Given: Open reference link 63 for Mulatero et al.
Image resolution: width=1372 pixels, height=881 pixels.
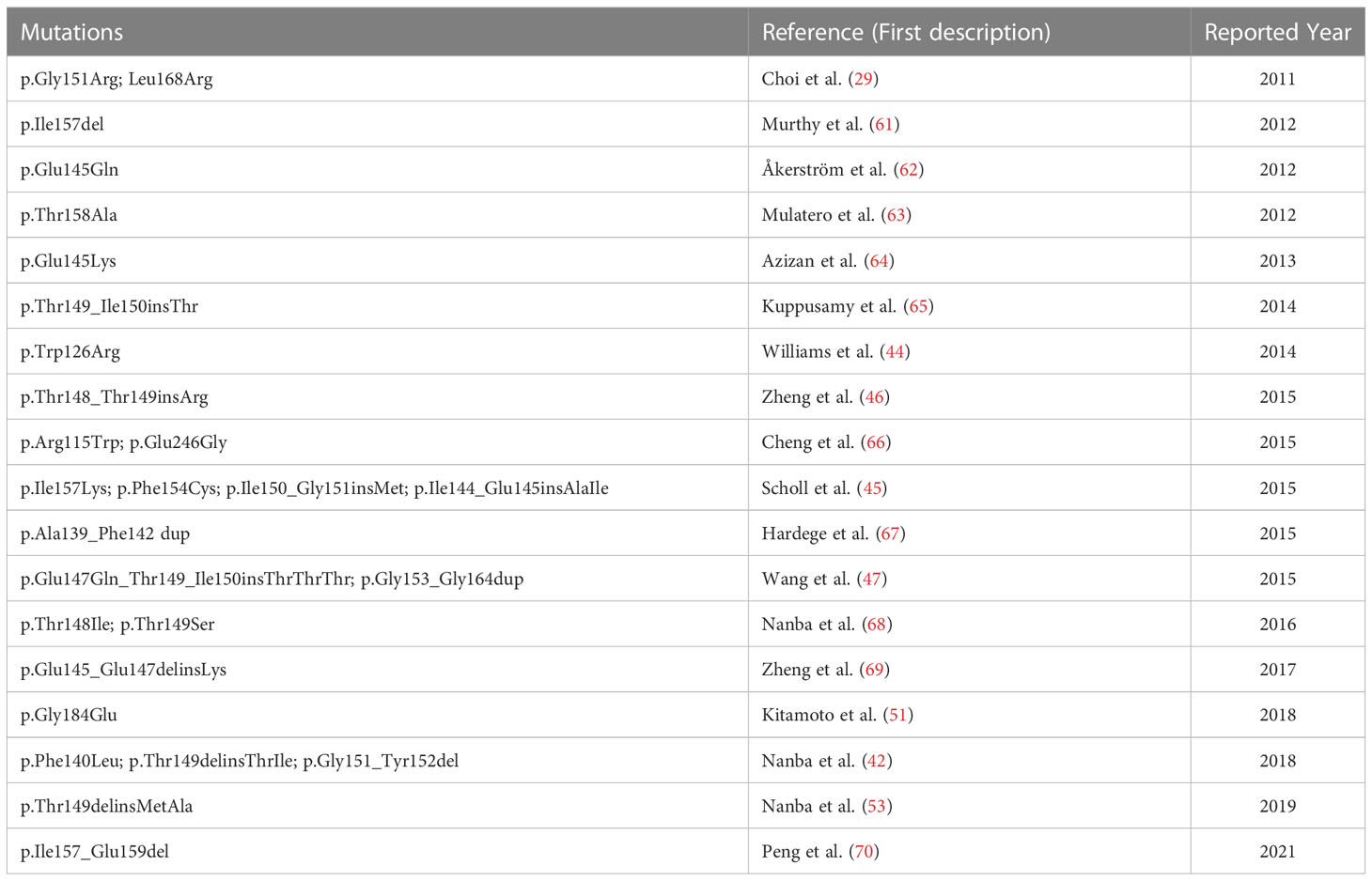Looking at the screenshot, I should coord(896,215).
